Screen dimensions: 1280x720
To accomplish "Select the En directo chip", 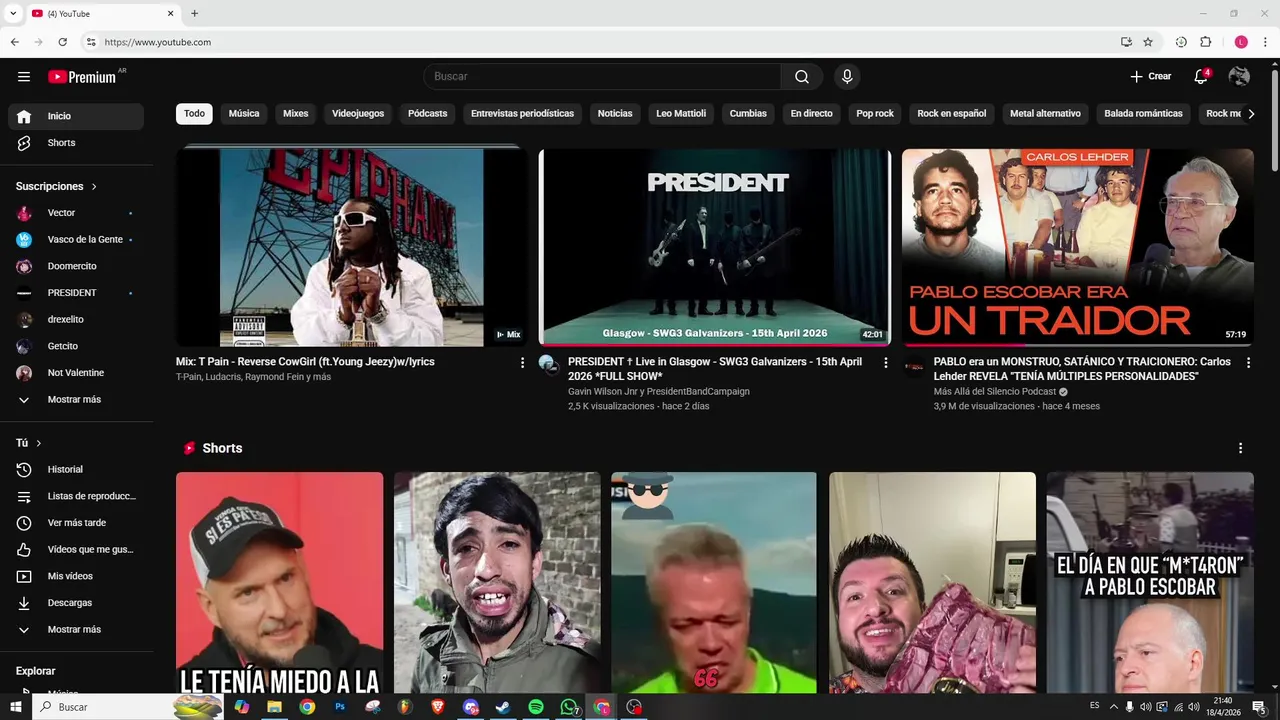I will pos(811,114).
